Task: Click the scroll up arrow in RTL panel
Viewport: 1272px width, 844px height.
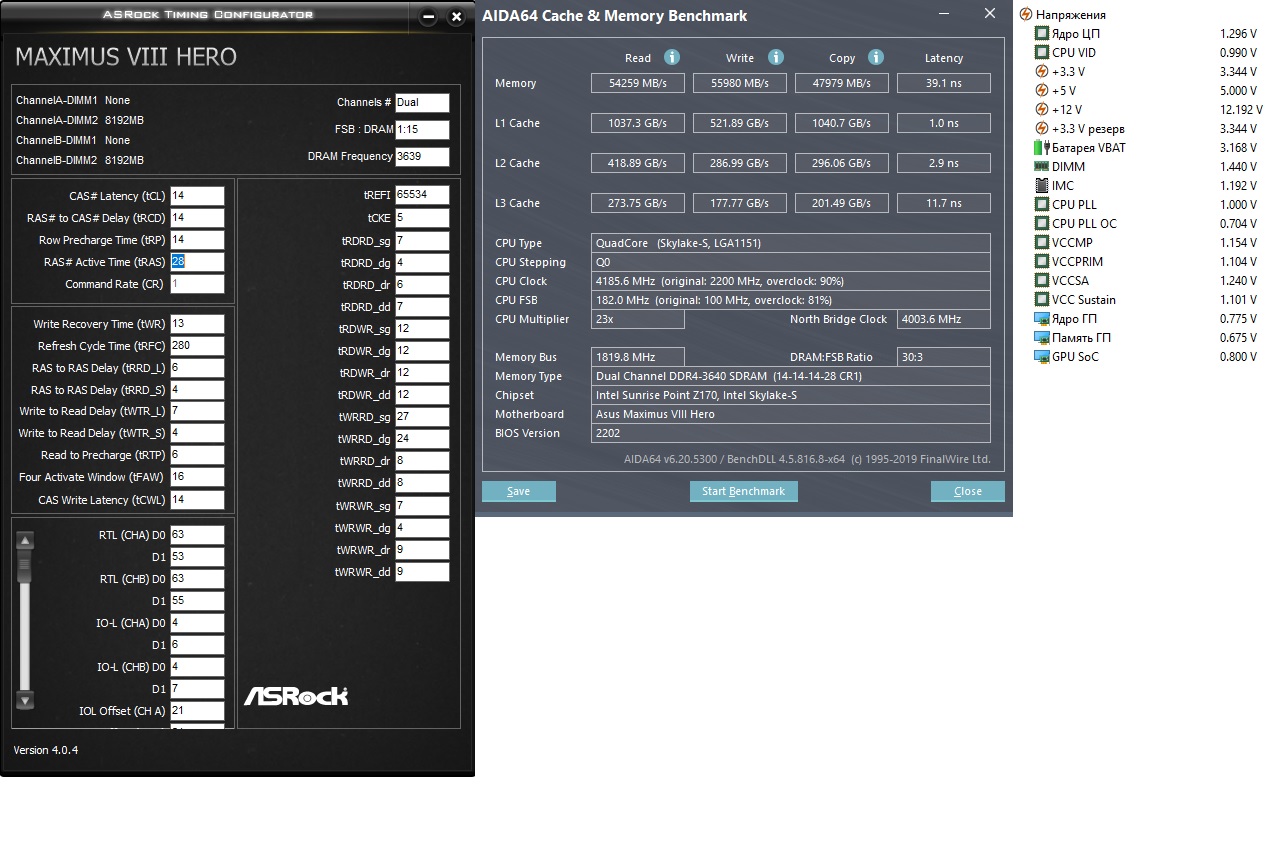Action: 26,541
